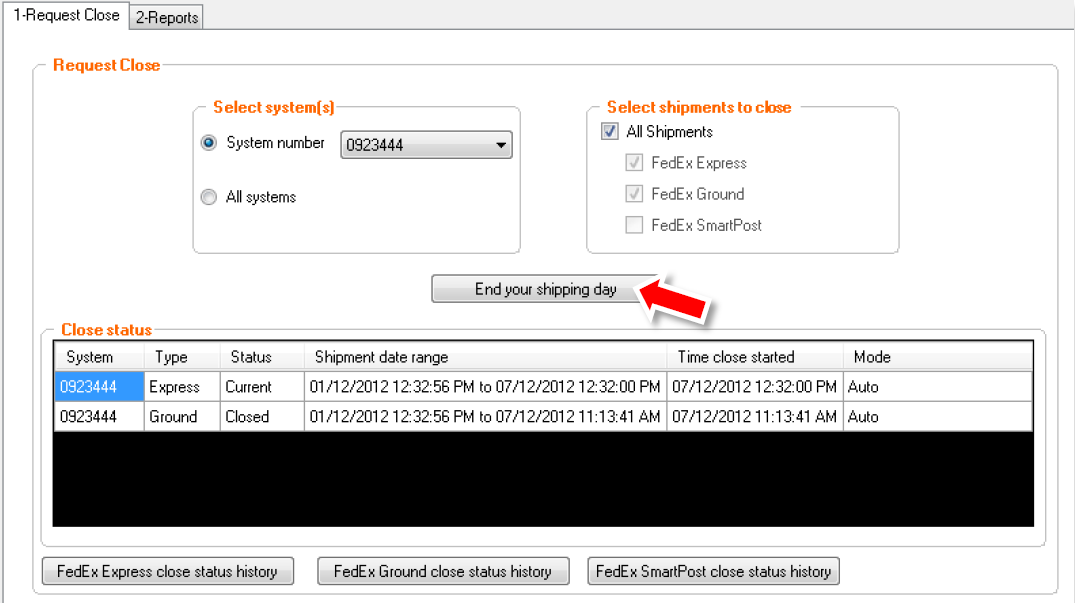This screenshot has height=603, width=1075.
Task: Open FedEx Express close status history
Action: (x=168, y=571)
